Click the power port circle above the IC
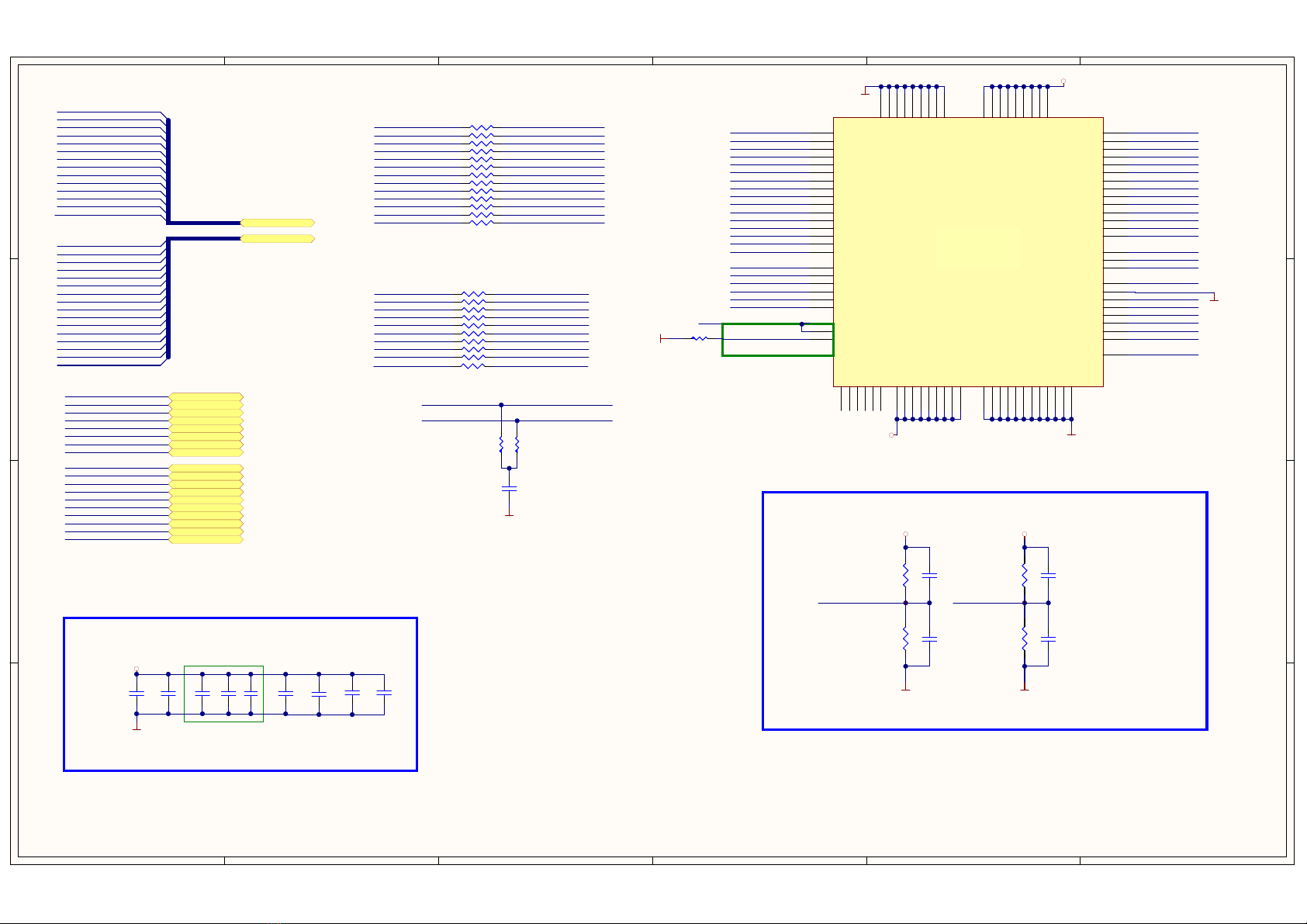 click(1063, 81)
